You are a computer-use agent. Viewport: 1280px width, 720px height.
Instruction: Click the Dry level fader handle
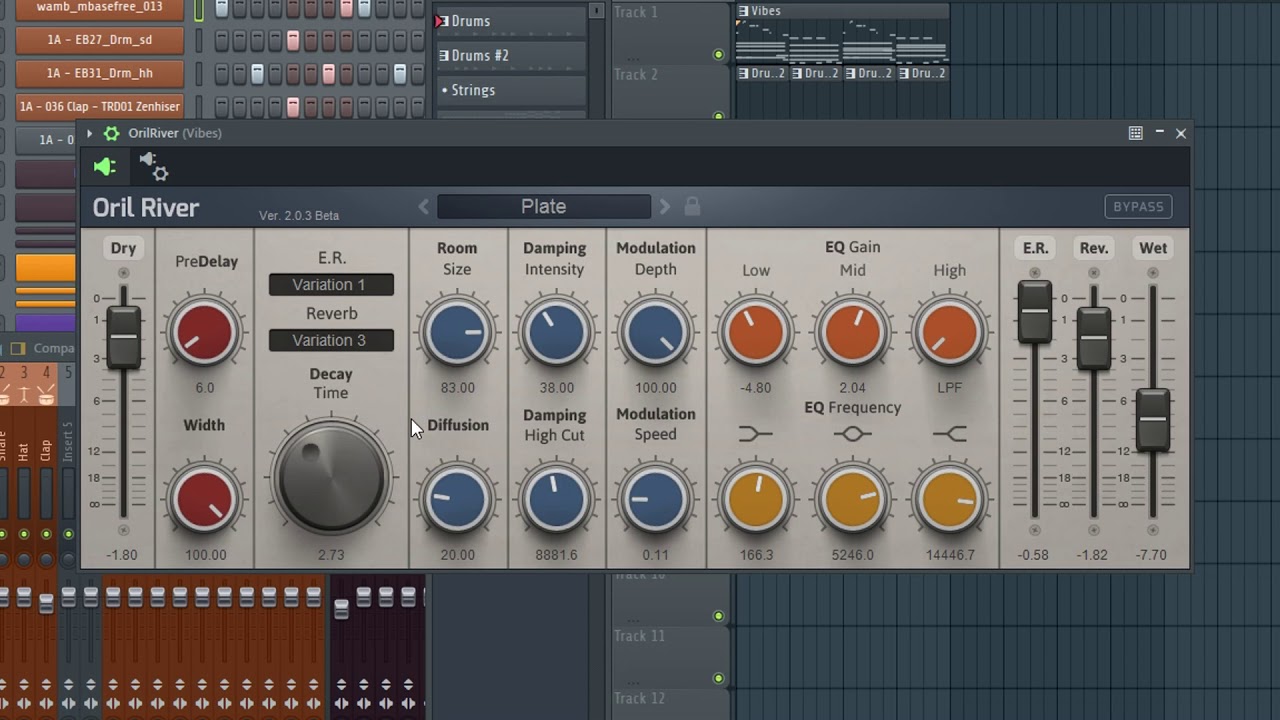click(123, 337)
